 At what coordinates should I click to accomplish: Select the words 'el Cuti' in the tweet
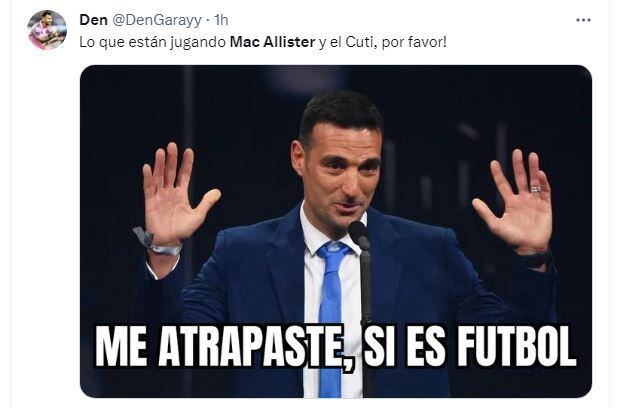coord(353,42)
